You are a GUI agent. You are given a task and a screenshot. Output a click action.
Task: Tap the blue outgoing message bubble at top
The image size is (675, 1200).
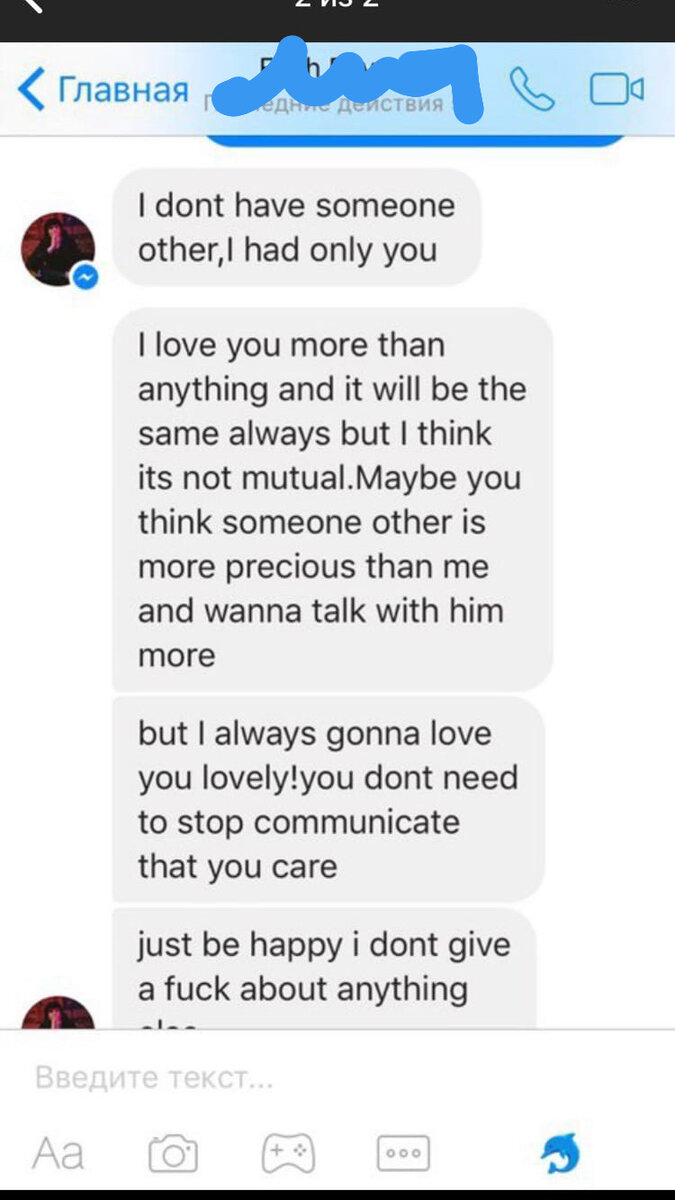point(415,141)
